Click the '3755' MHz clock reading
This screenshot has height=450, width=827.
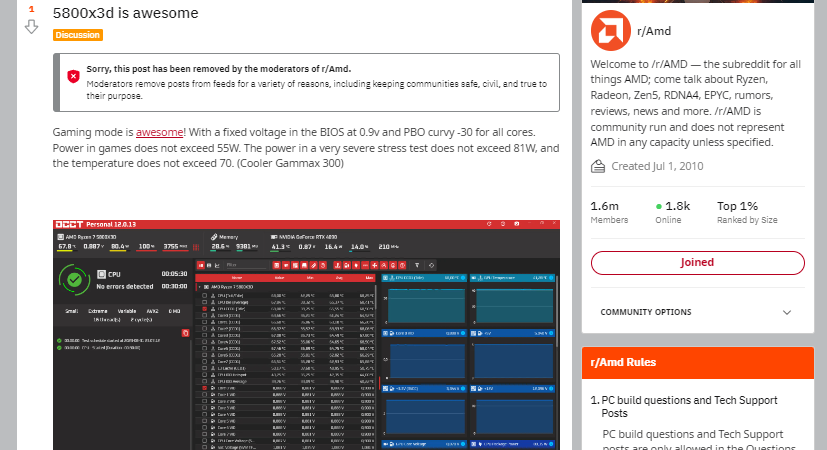click(171, 246)
